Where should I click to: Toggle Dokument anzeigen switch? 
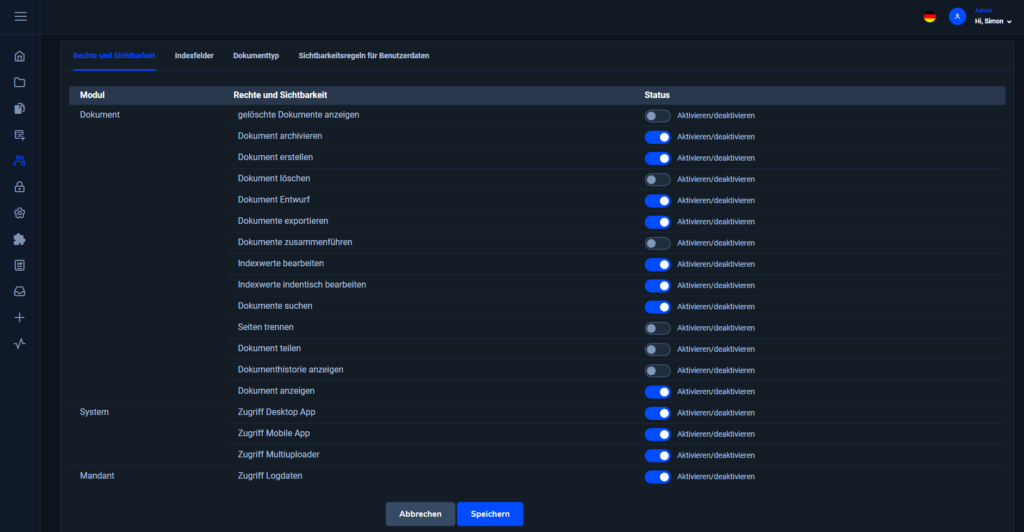657,392
